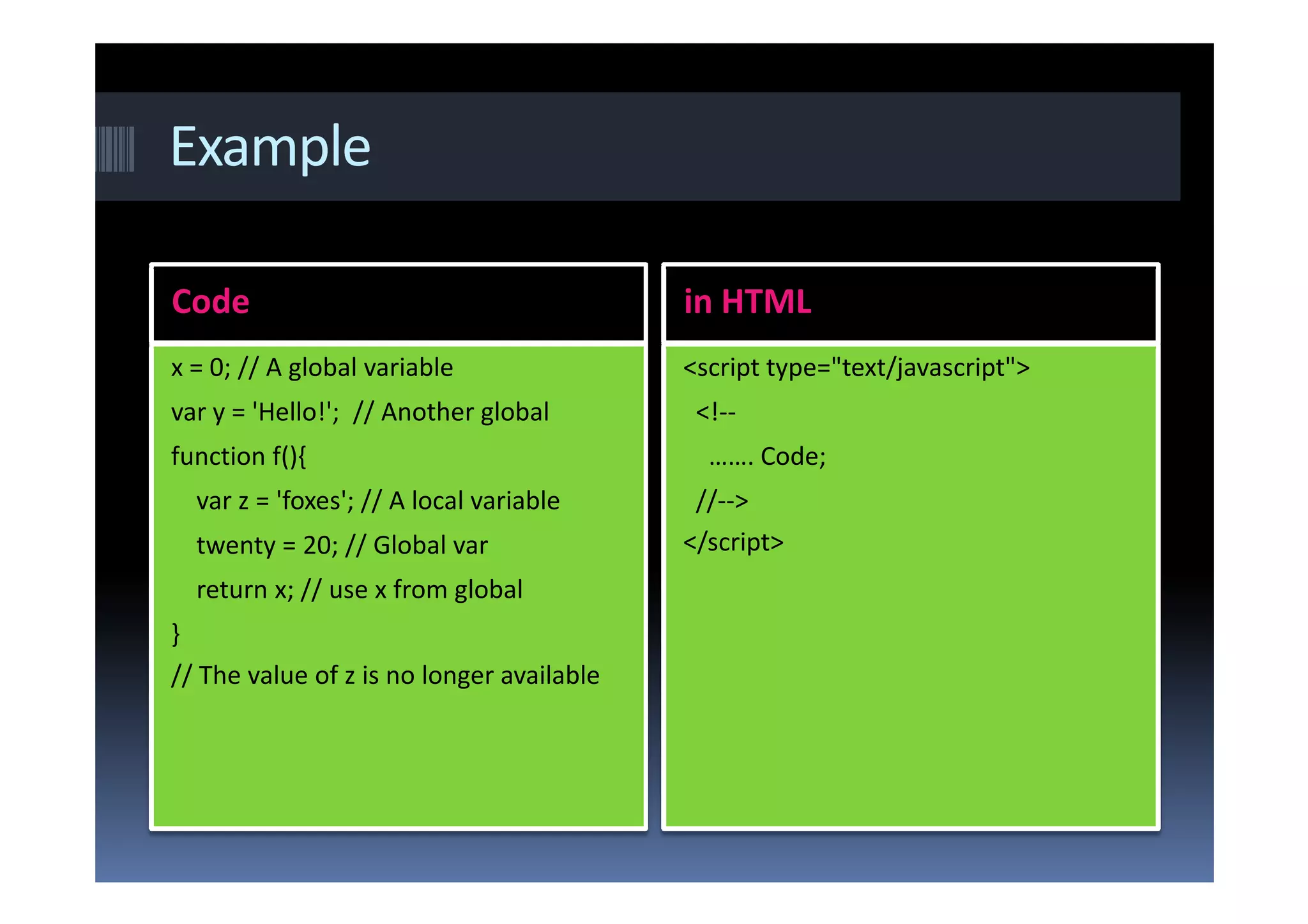Viewport: 1308px width, 924px height.
Task: Click '// The value of z is no longer available'
Action: (x=386, y=676)
